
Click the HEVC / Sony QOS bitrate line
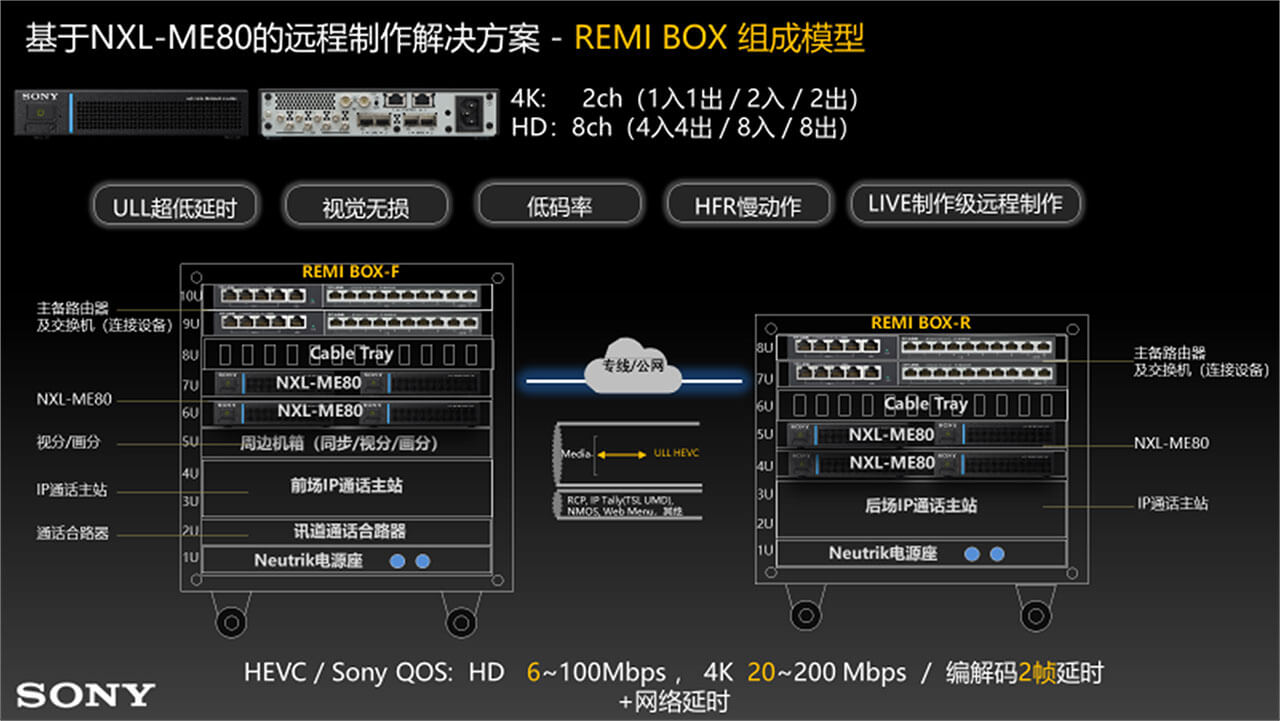point(674,672)
